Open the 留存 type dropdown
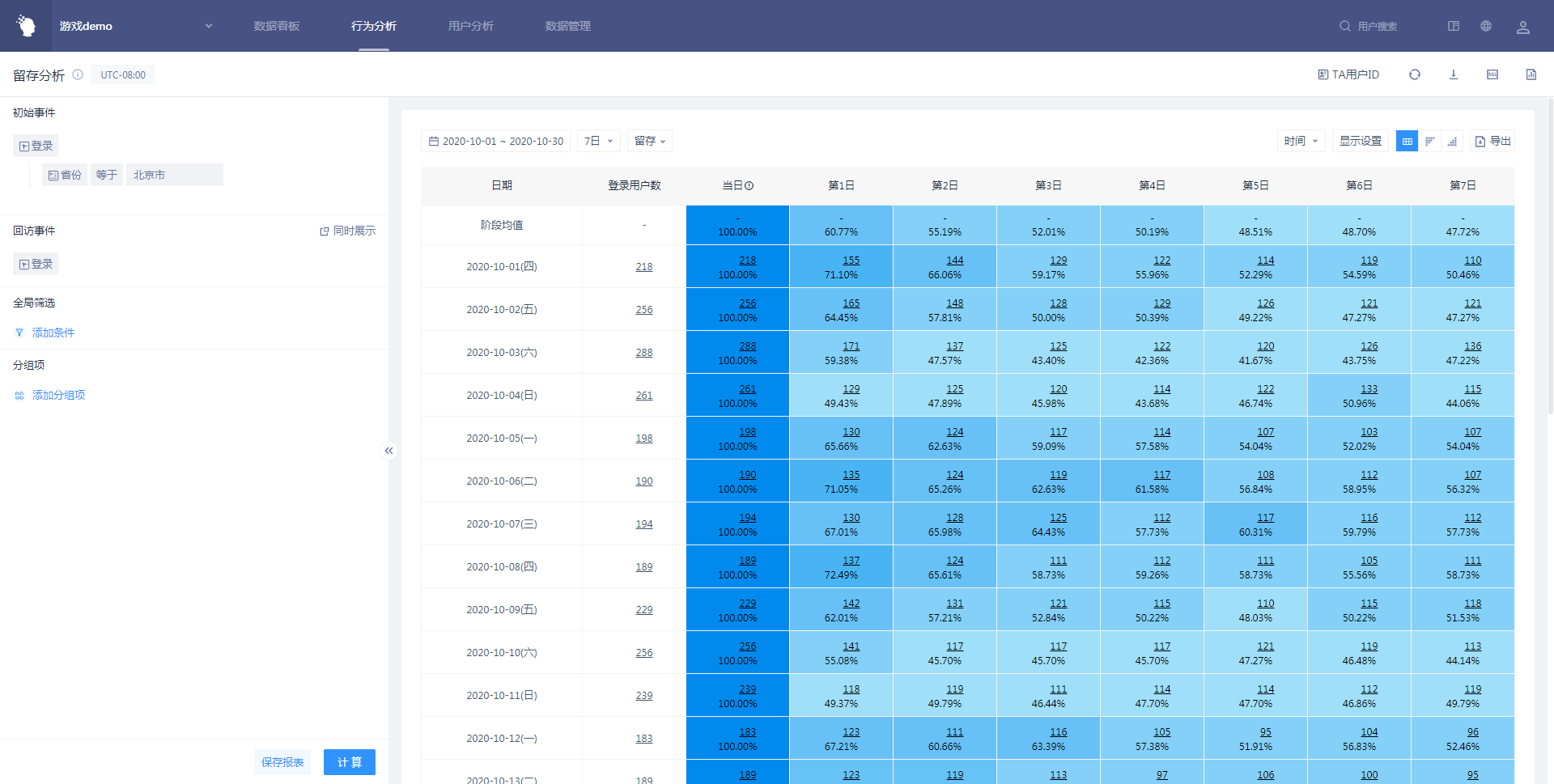 click(x=650, y=141)
